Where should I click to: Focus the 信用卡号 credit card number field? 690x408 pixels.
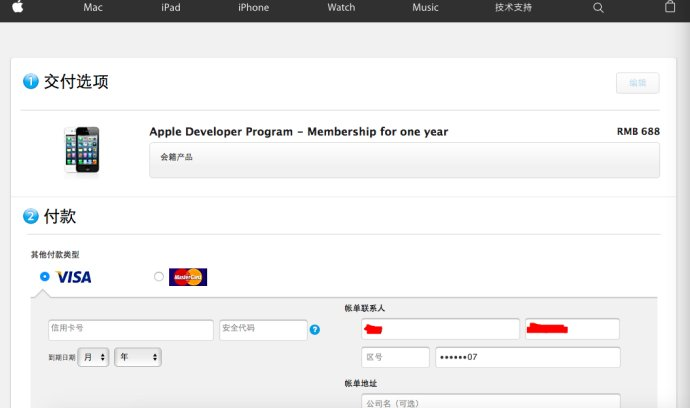131,330
